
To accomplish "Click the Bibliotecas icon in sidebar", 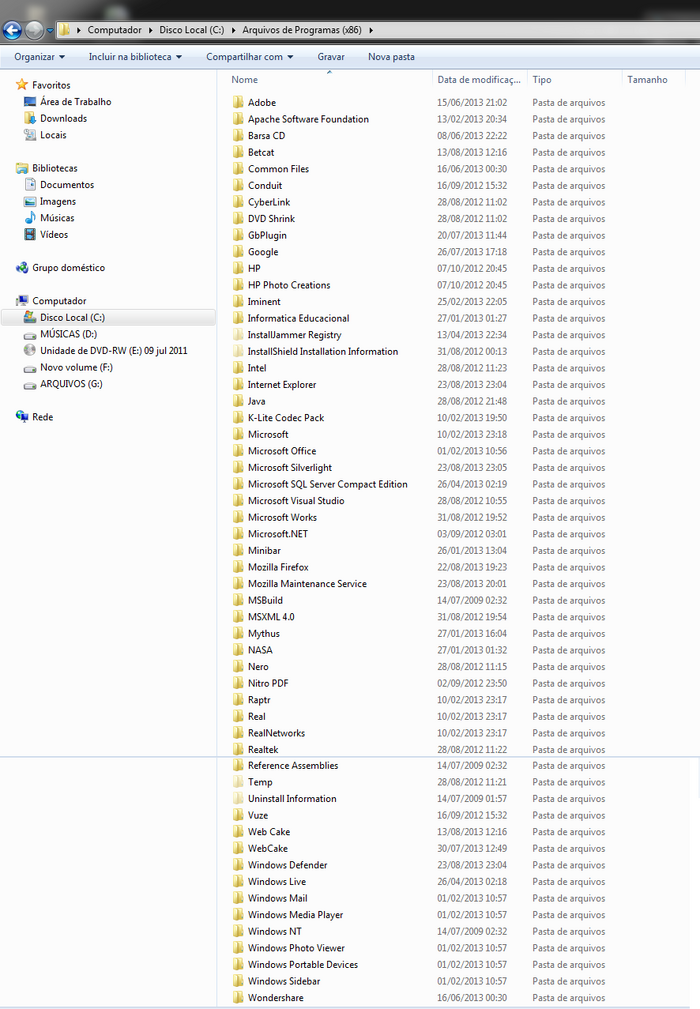I will pyautogui.click(x=22, y=168).
